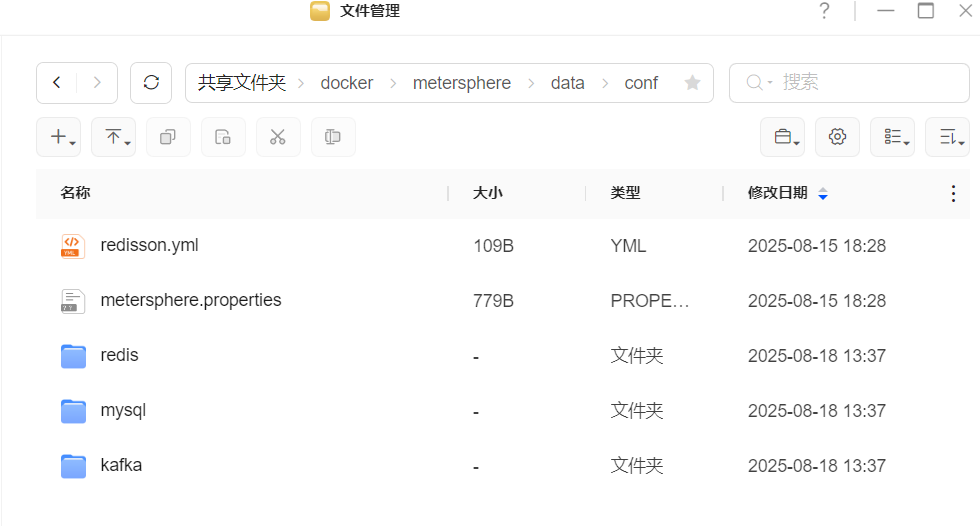Refresh the current folder listing
This screenshot has width=980, height=526.
coord(151,83)
